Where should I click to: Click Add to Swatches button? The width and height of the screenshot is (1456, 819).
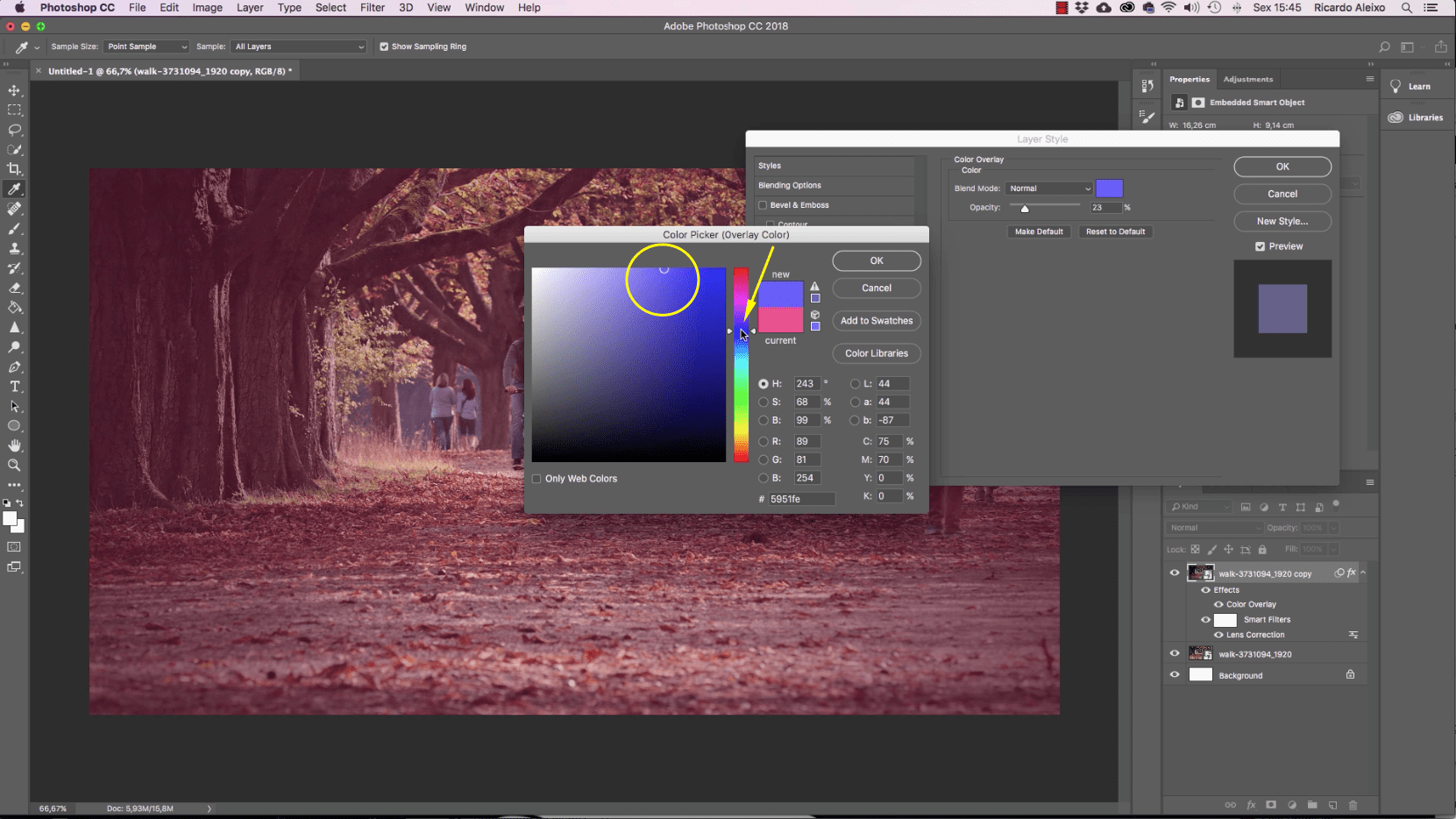coord(877,321)
